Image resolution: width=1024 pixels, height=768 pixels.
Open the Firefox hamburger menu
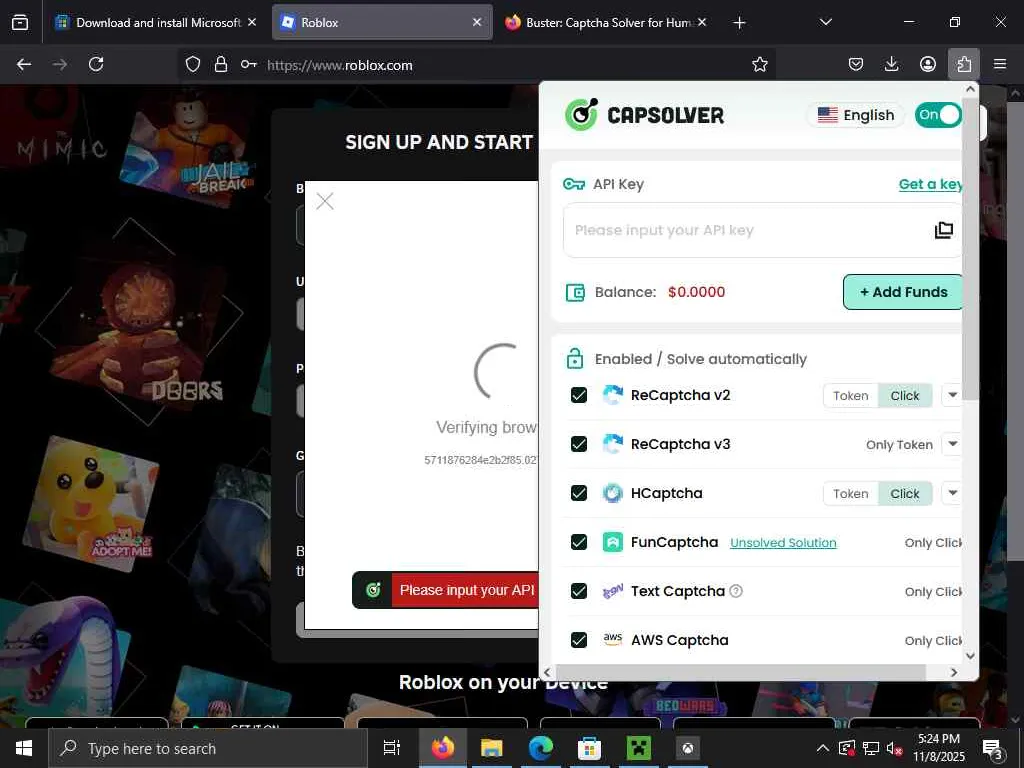(1000, 64)
